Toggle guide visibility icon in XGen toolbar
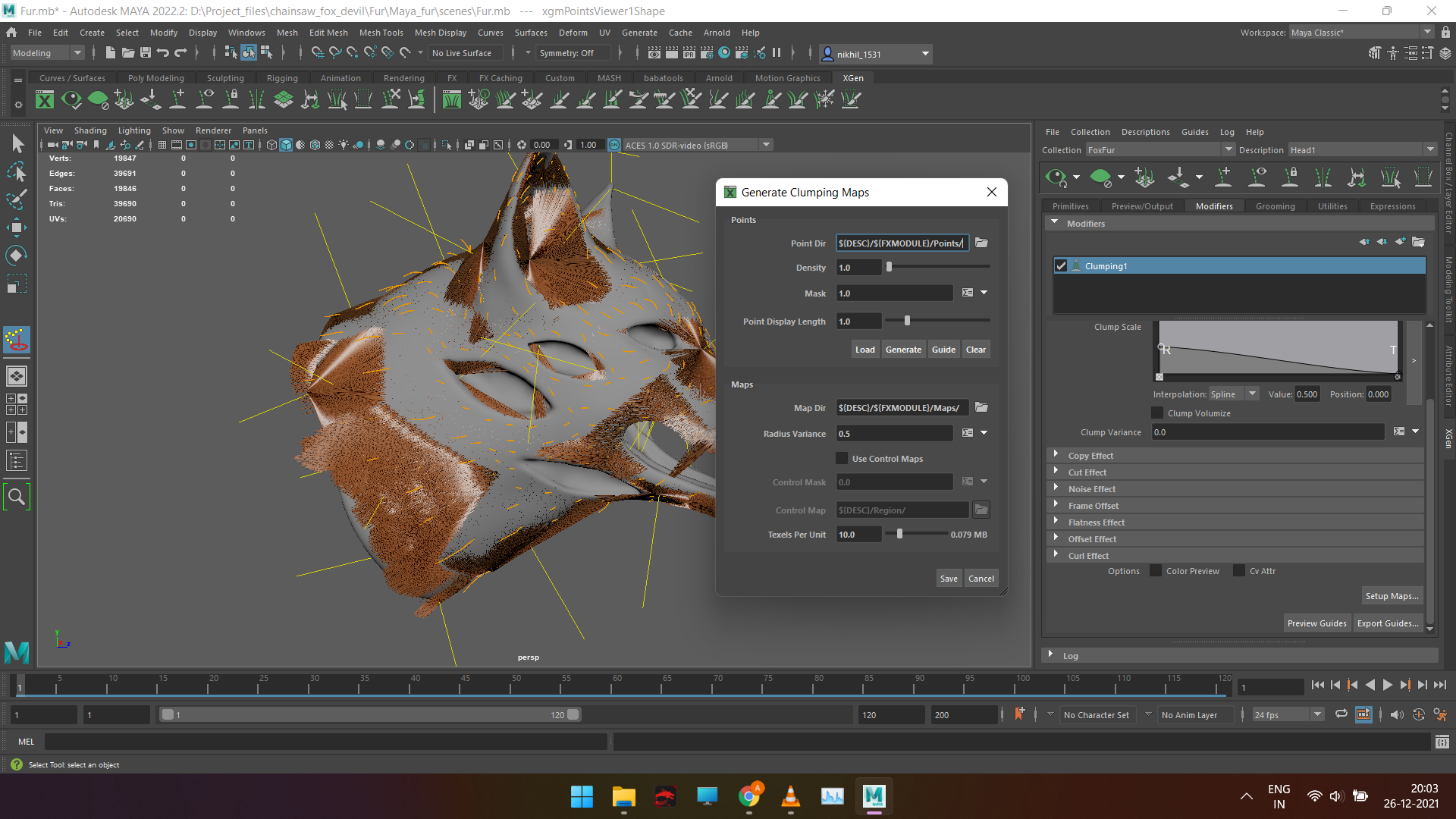 click(x=1257, y=177)
